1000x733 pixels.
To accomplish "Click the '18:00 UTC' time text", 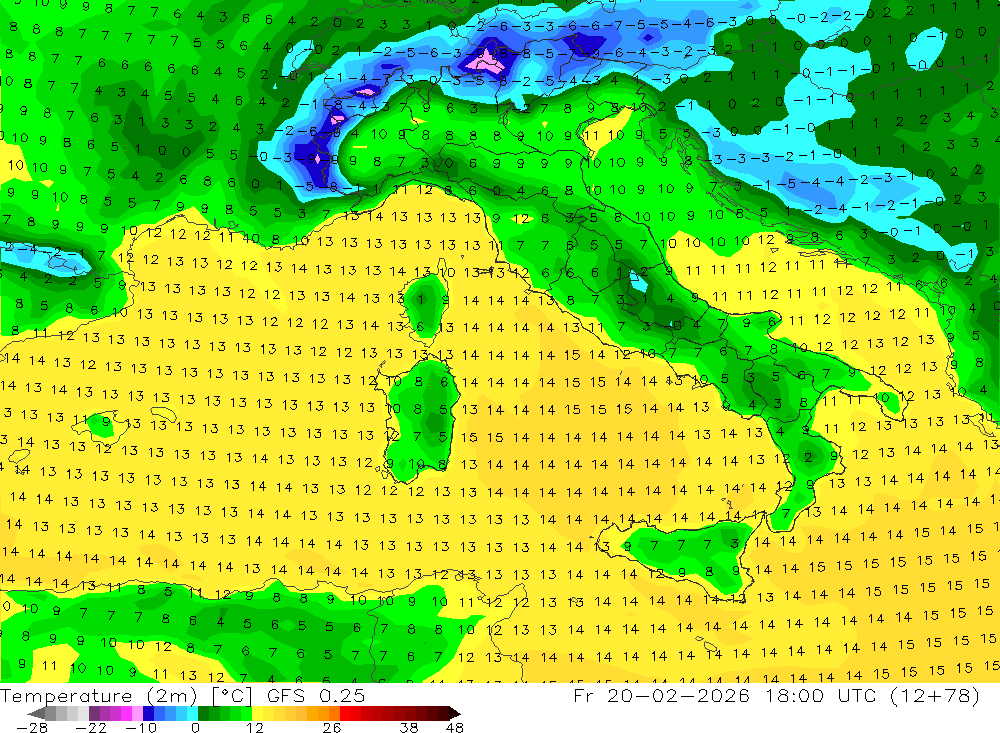I will coord(820,695).
